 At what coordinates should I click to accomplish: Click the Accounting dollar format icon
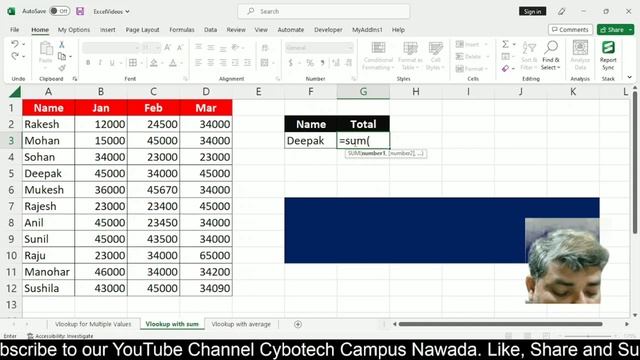tap(291, 63)
